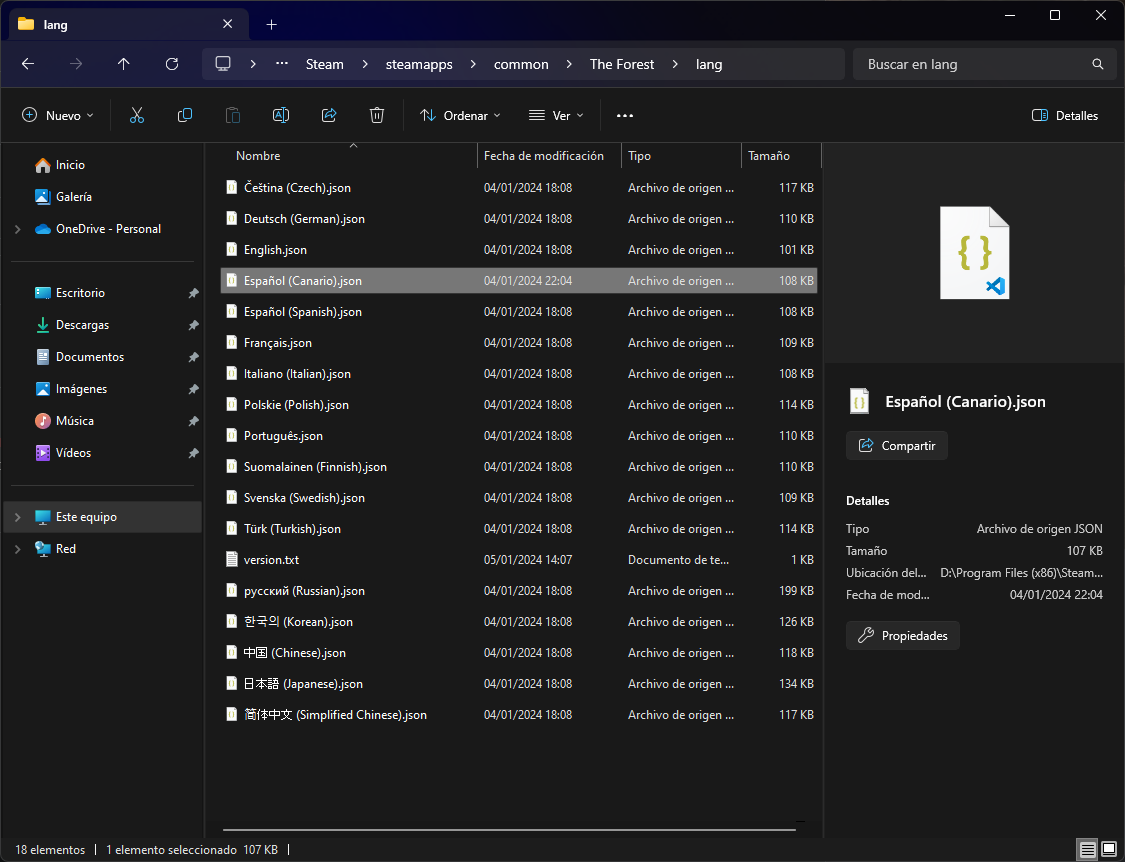Open the Ver dropdown

pyautogui.click(x=556, y=116)
